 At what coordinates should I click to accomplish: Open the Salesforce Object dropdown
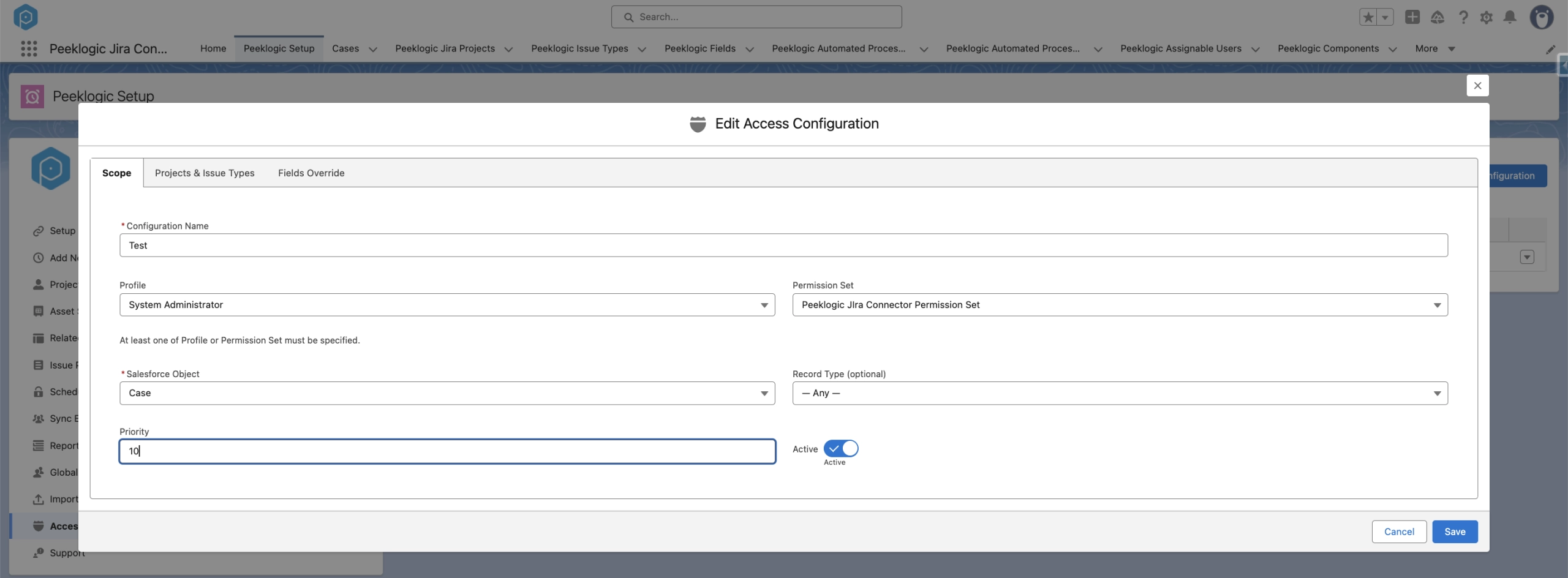(x=447, y=393)
